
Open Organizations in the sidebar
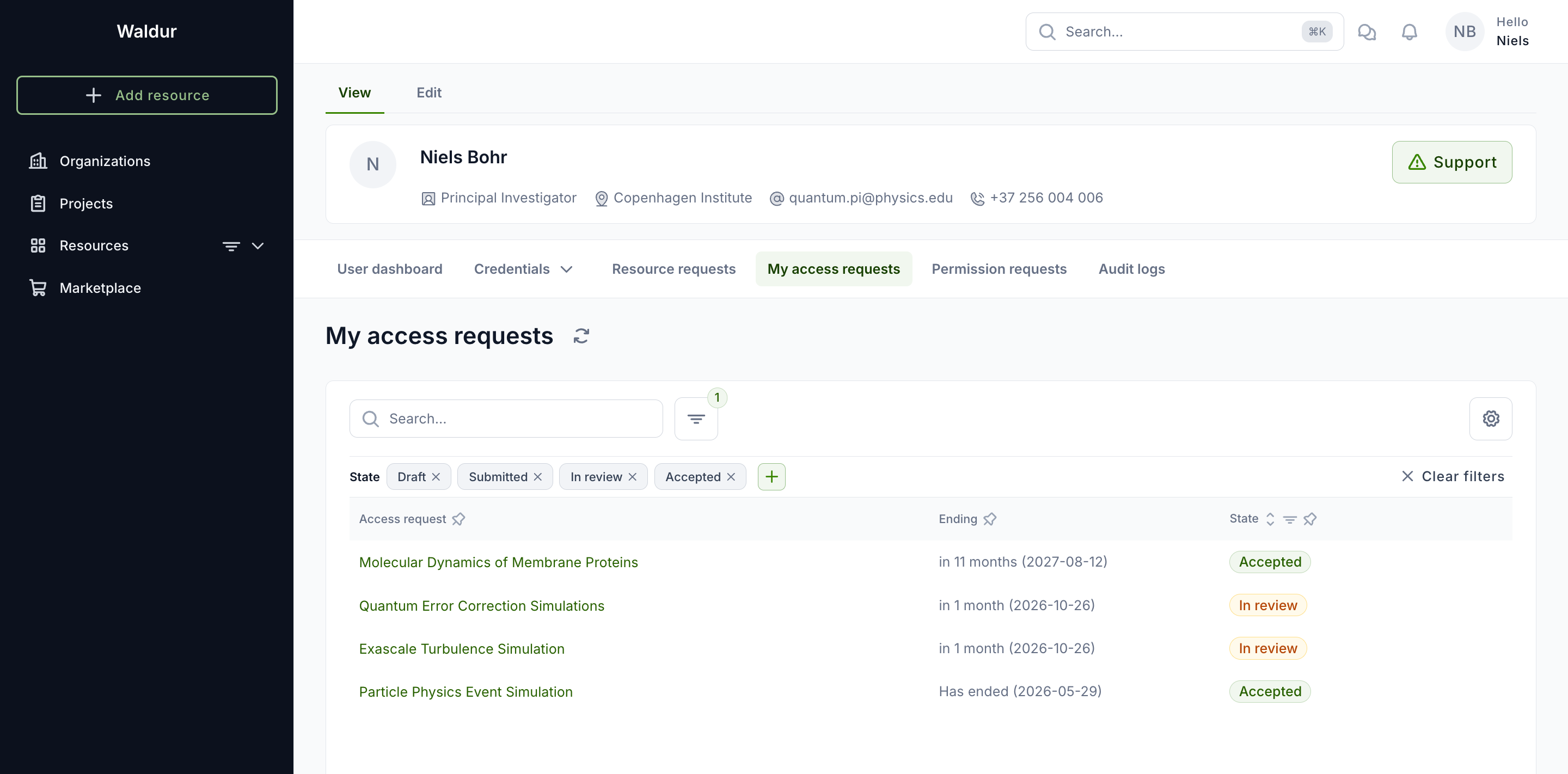click(x=105, y=161)
